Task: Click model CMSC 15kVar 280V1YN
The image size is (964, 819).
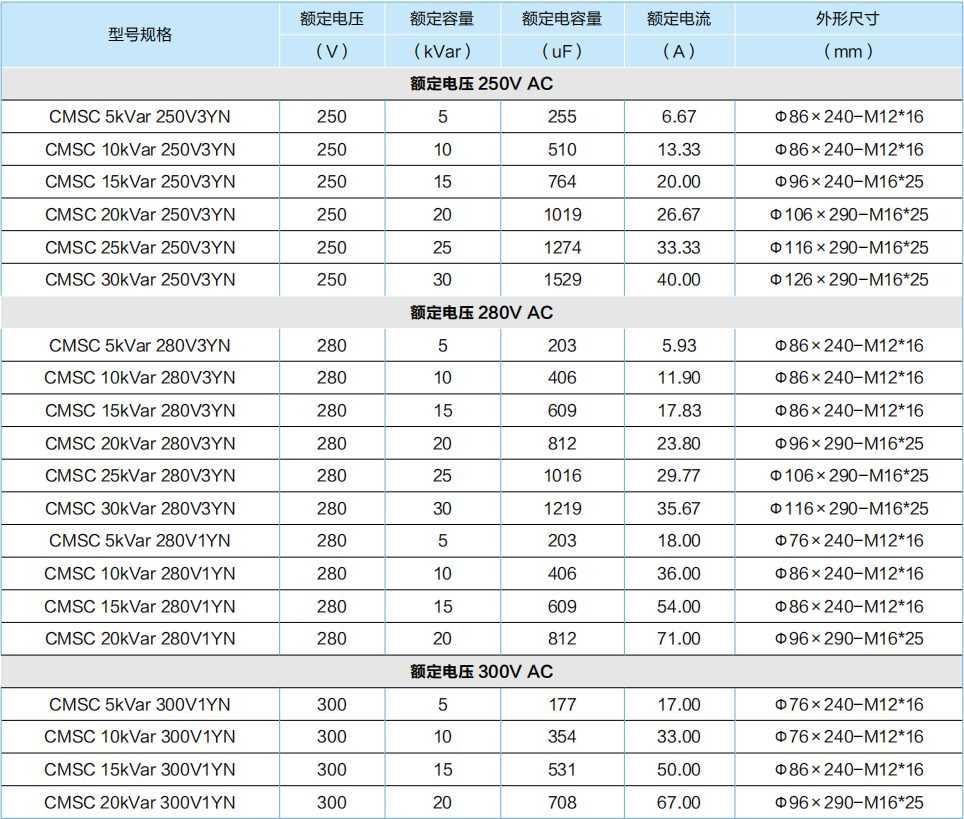Action: (x=140, y=606)
